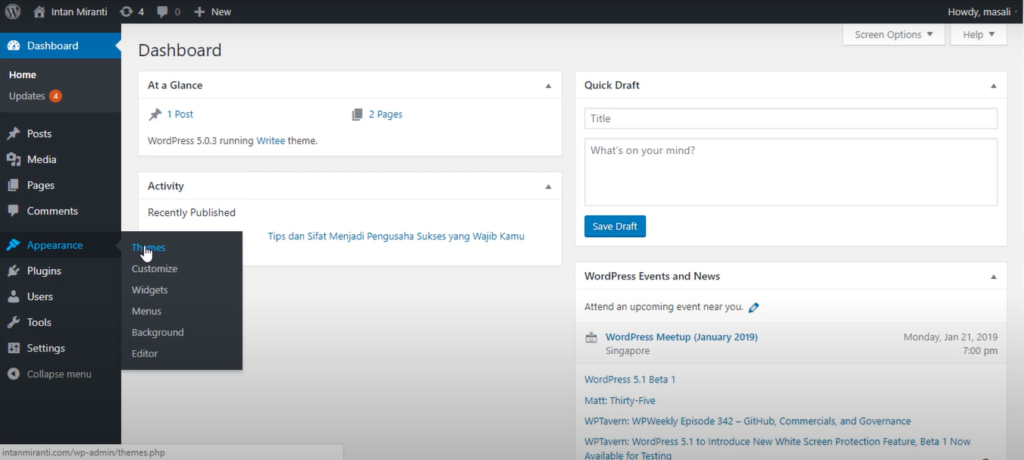Focus the Quick Draft Title field
This screenshot has width=1024, height=460.
(791, 118)
